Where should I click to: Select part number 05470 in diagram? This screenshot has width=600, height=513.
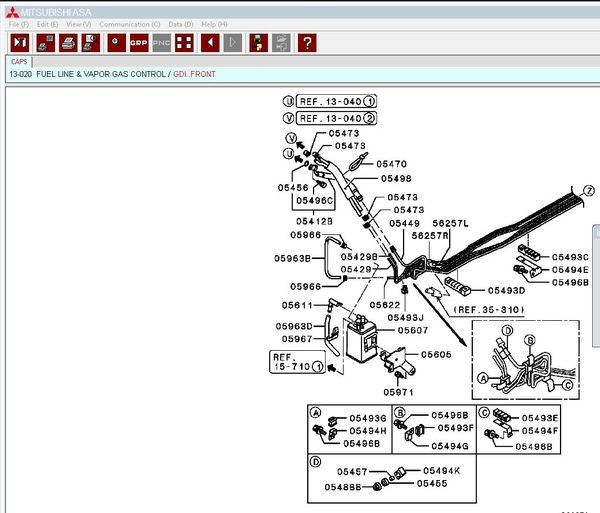pyautogui.click(x=393, y=164)
